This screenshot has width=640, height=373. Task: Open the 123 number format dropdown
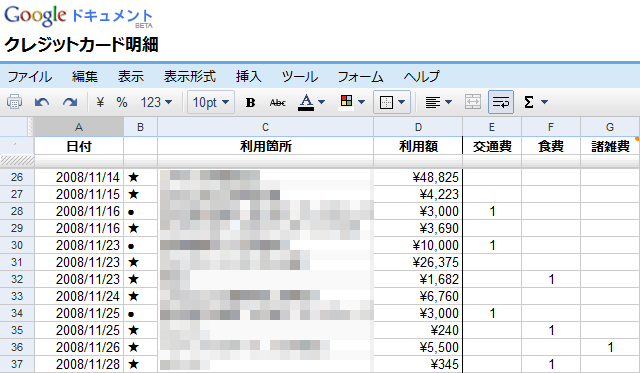(x=156, y=102)
